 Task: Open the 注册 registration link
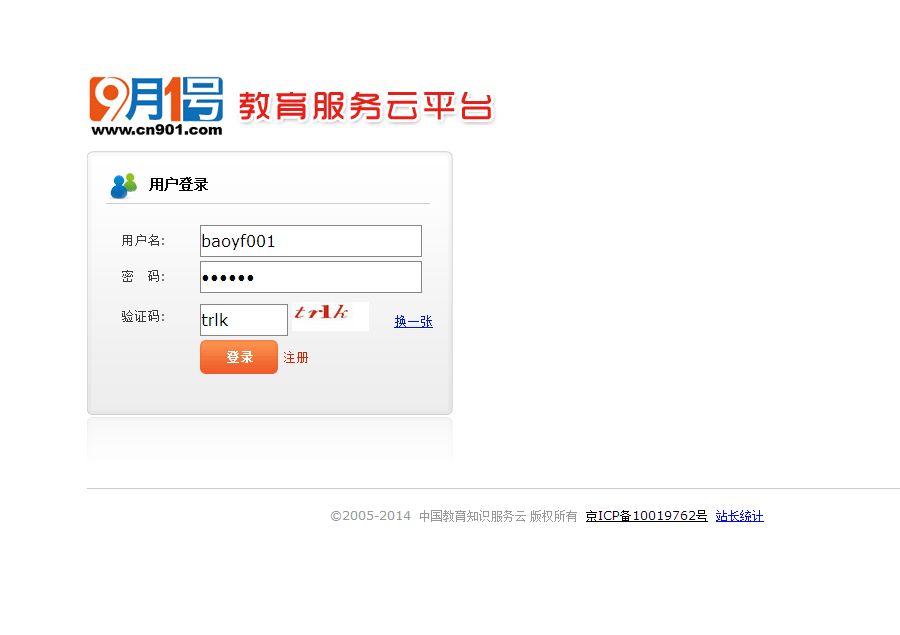coord(296,358)
